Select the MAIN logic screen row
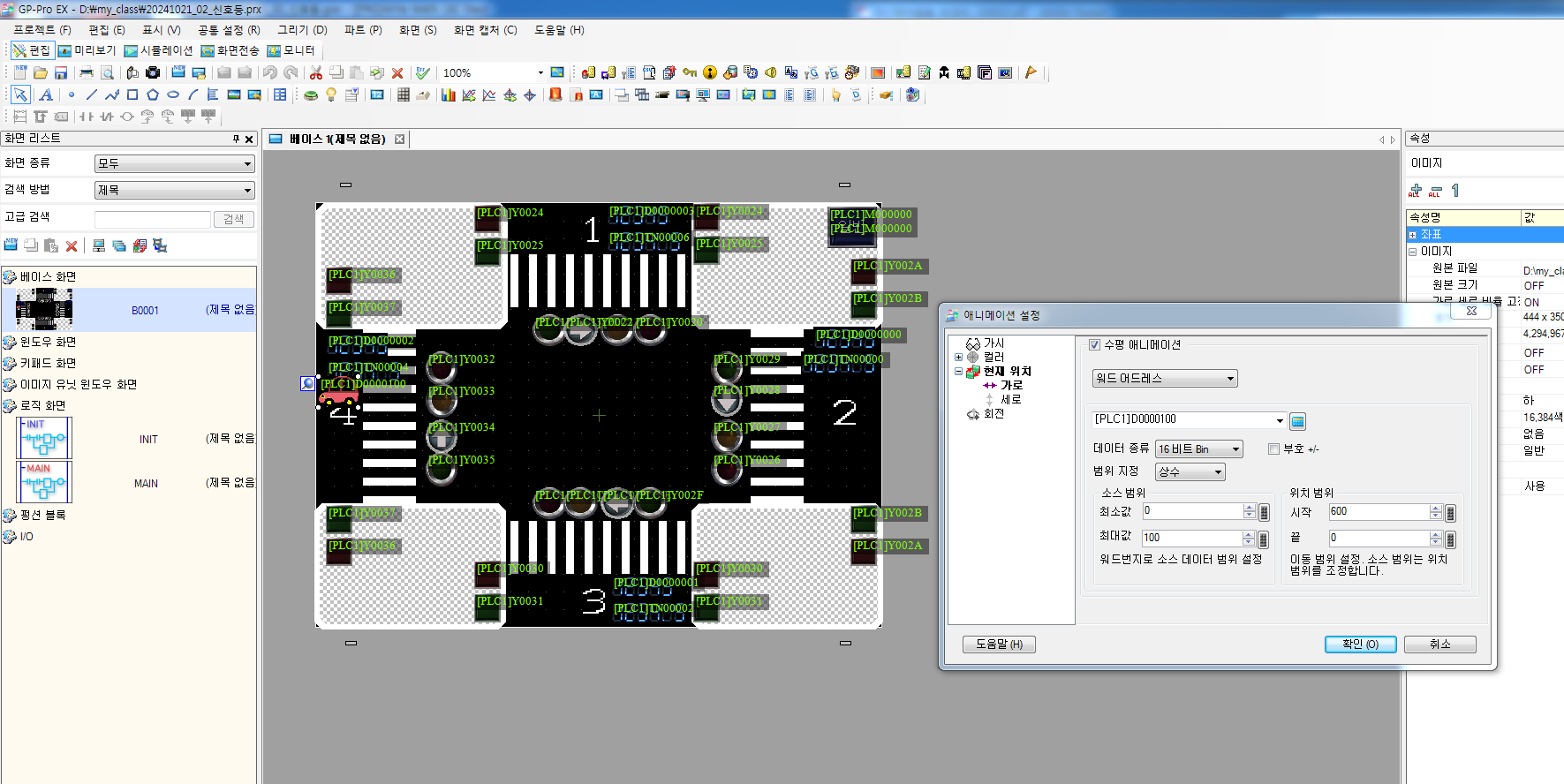This screenshot has height=784, width=1564. click(x=129, y=483)
